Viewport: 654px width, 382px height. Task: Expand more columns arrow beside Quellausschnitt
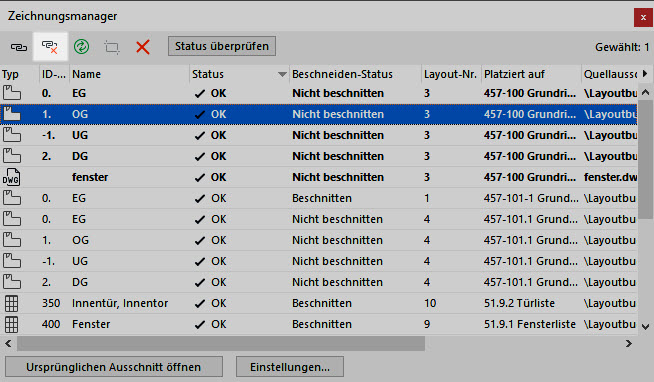click(645, 74)
